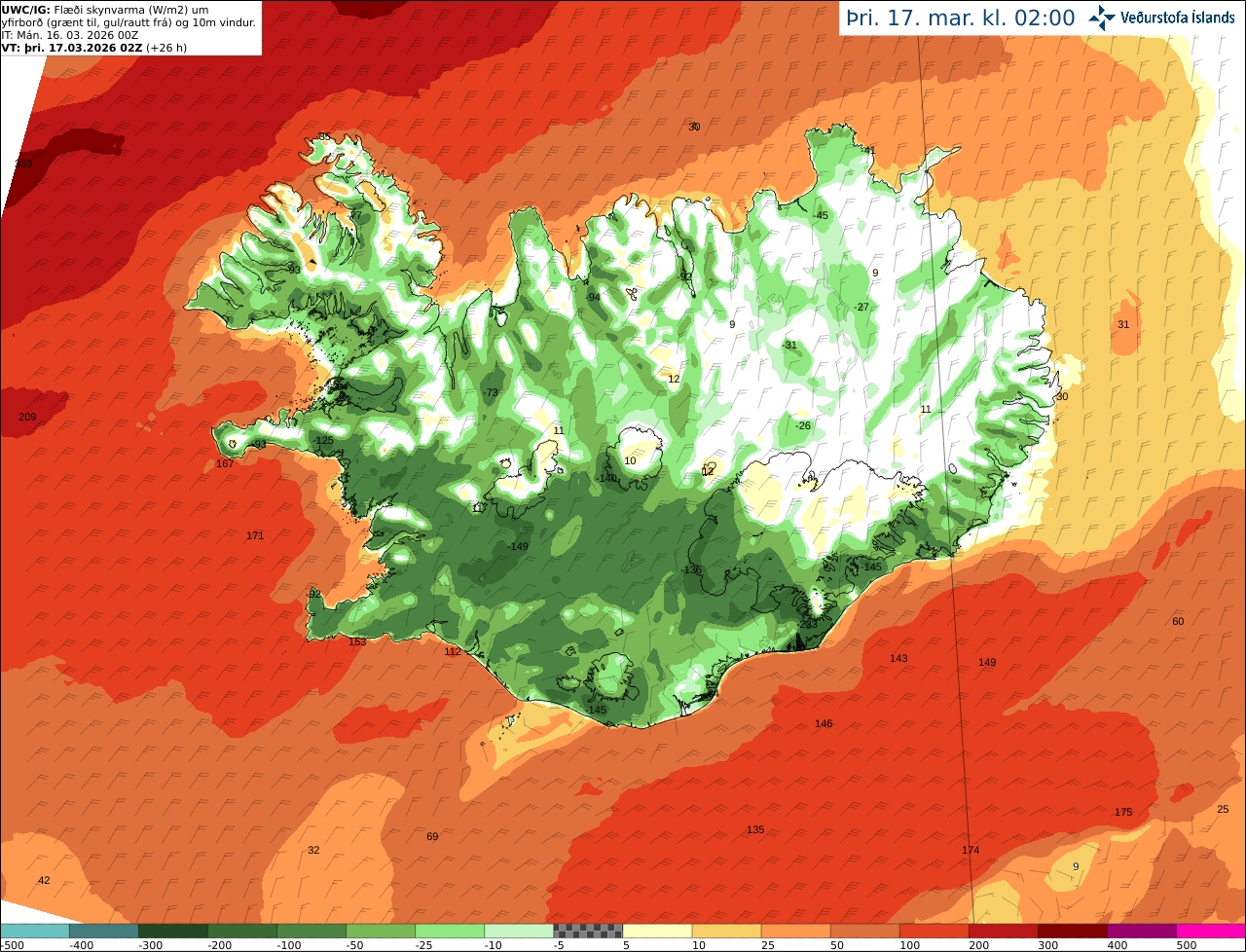Click the 175 value in the southeast sea
1246x952 pixels.
pos(1123,812)
